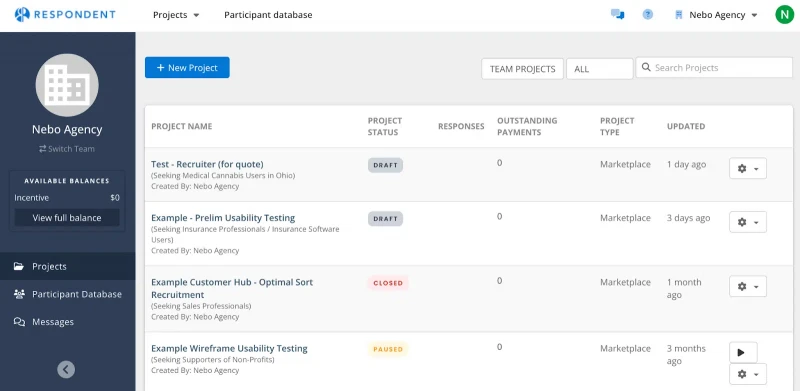This screenshot has width=800, height=391.
Task: Click the PAUSED status badge
Action: pyautogui.click(x=388, y=350)
